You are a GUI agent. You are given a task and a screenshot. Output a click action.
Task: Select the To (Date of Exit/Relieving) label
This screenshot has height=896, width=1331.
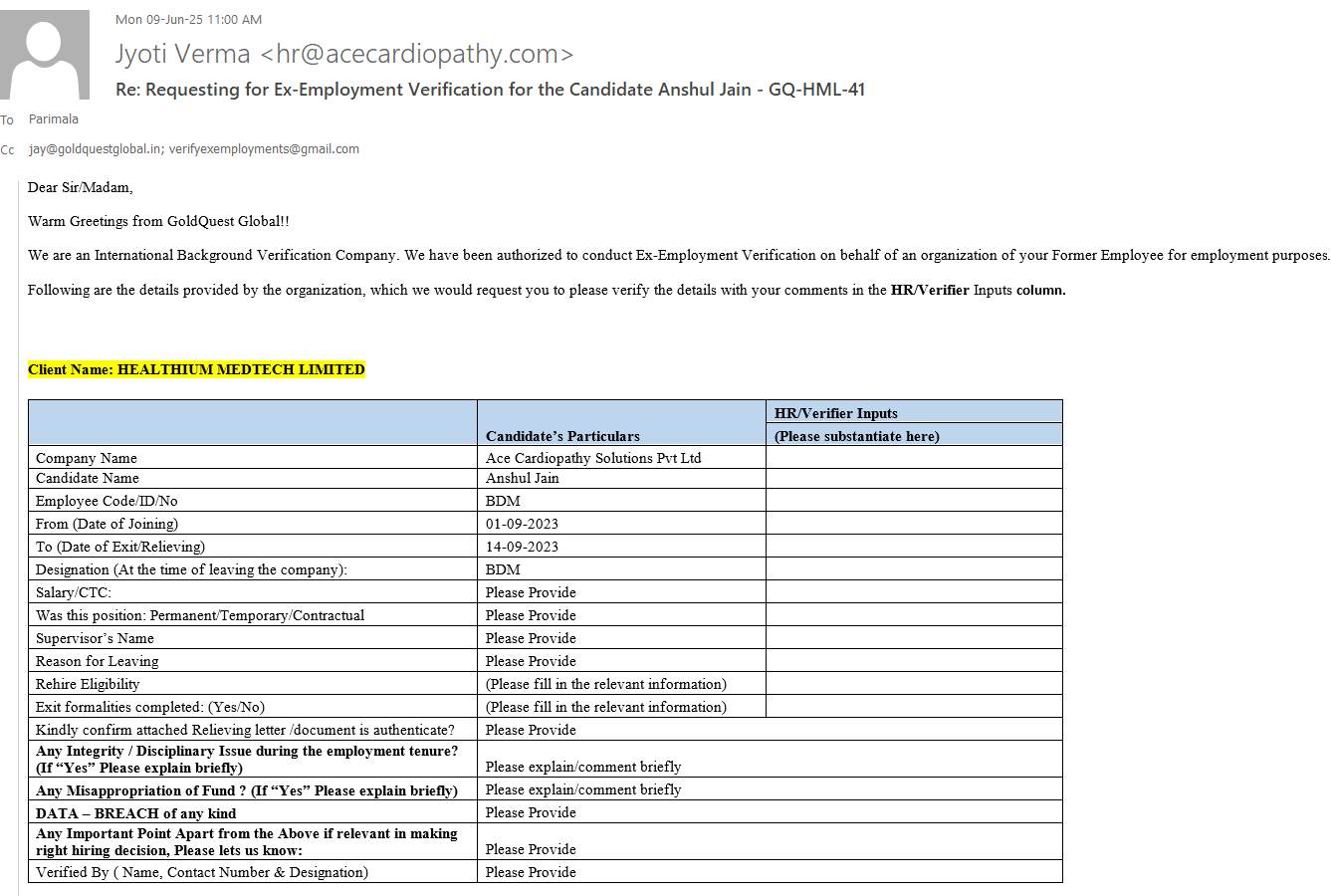point(120,547)
